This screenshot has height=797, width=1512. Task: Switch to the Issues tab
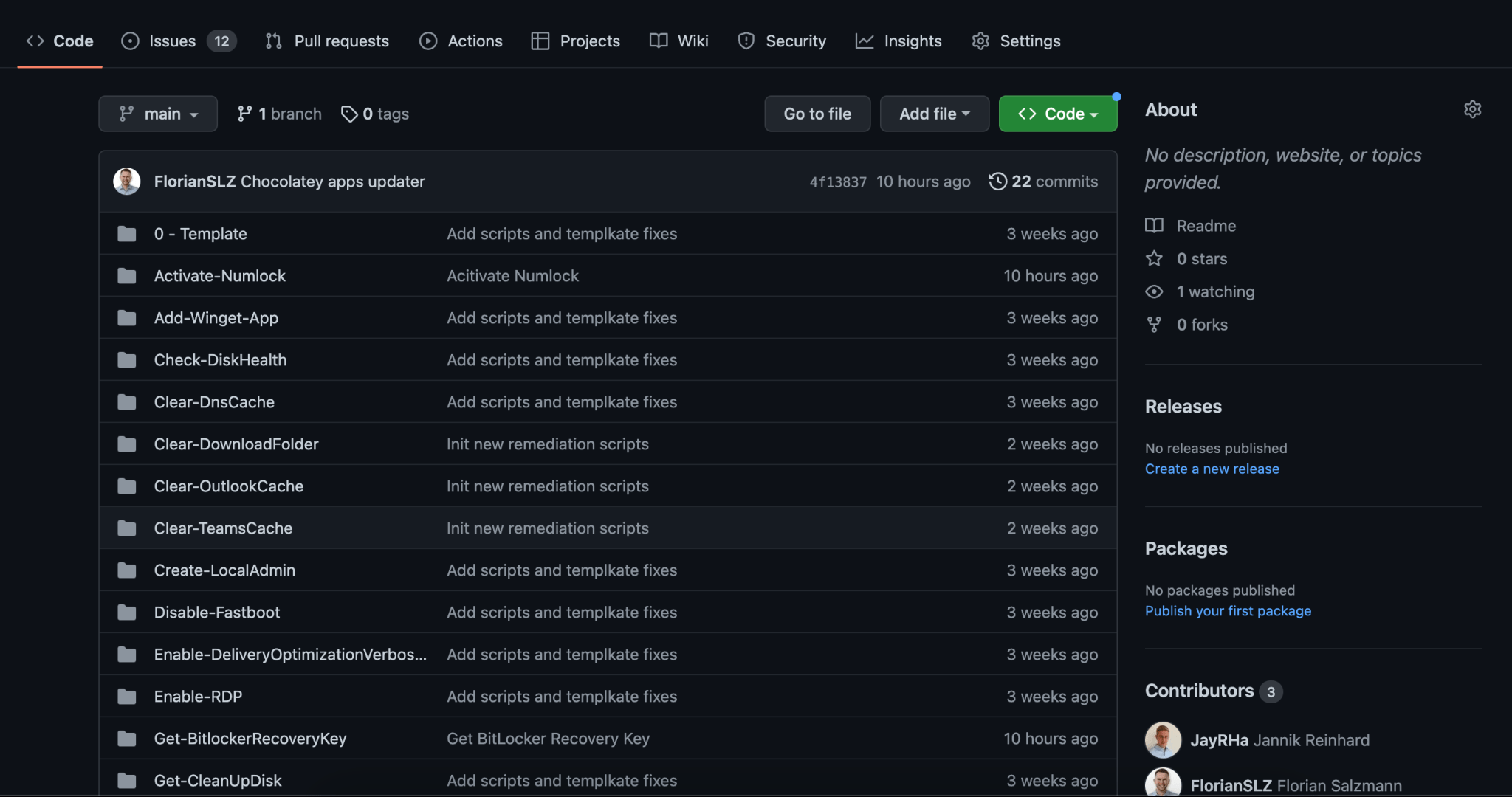(171, 41)
